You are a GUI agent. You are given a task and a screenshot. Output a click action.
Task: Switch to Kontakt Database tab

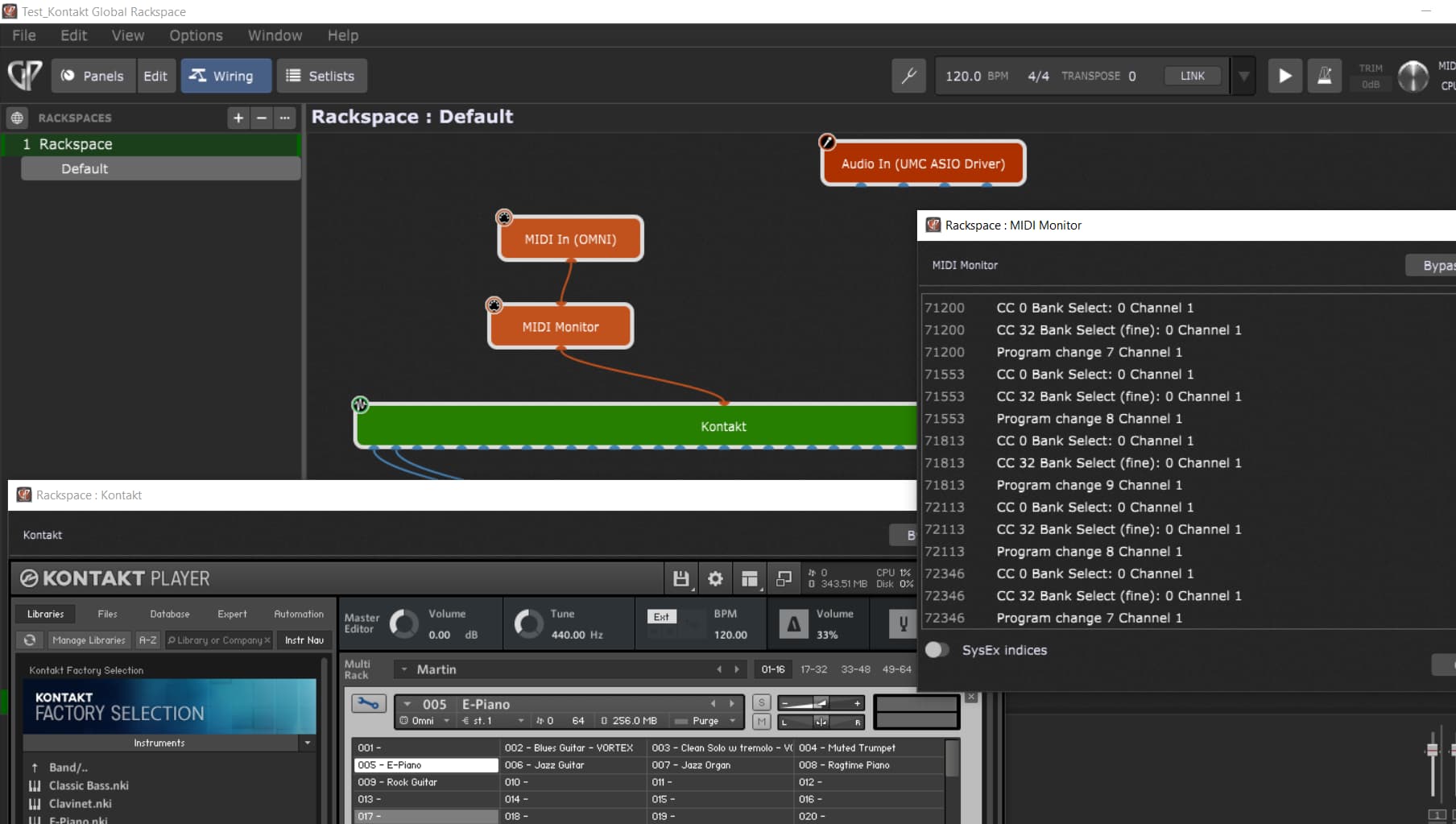[169, 614]
